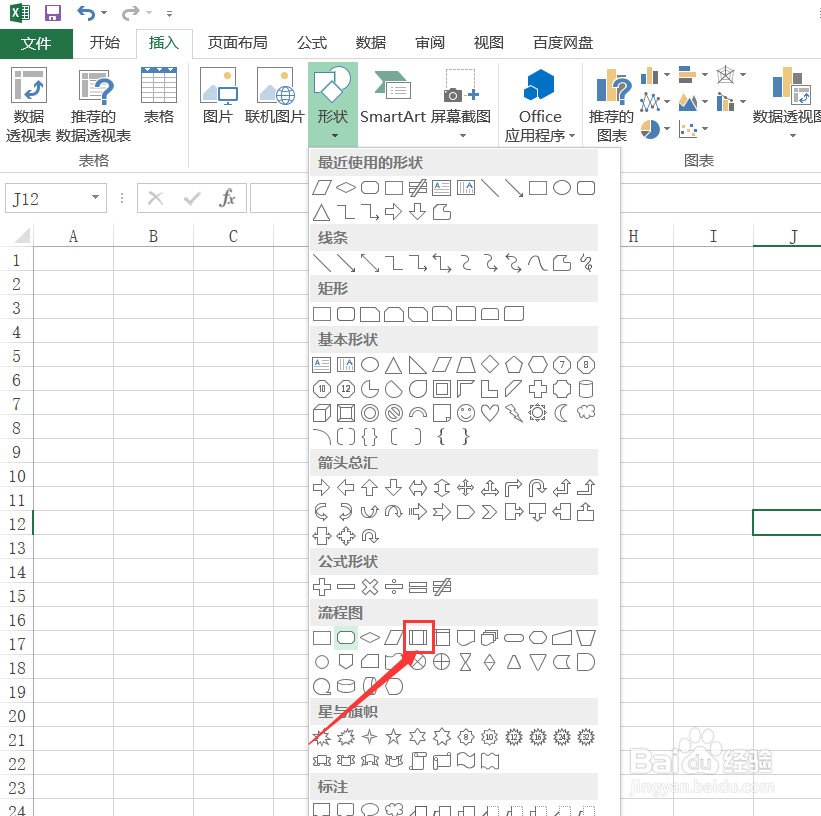Open the Name Box dropdown arrow
The height and width of the screenshot is (816, 821).
(95, 197)
